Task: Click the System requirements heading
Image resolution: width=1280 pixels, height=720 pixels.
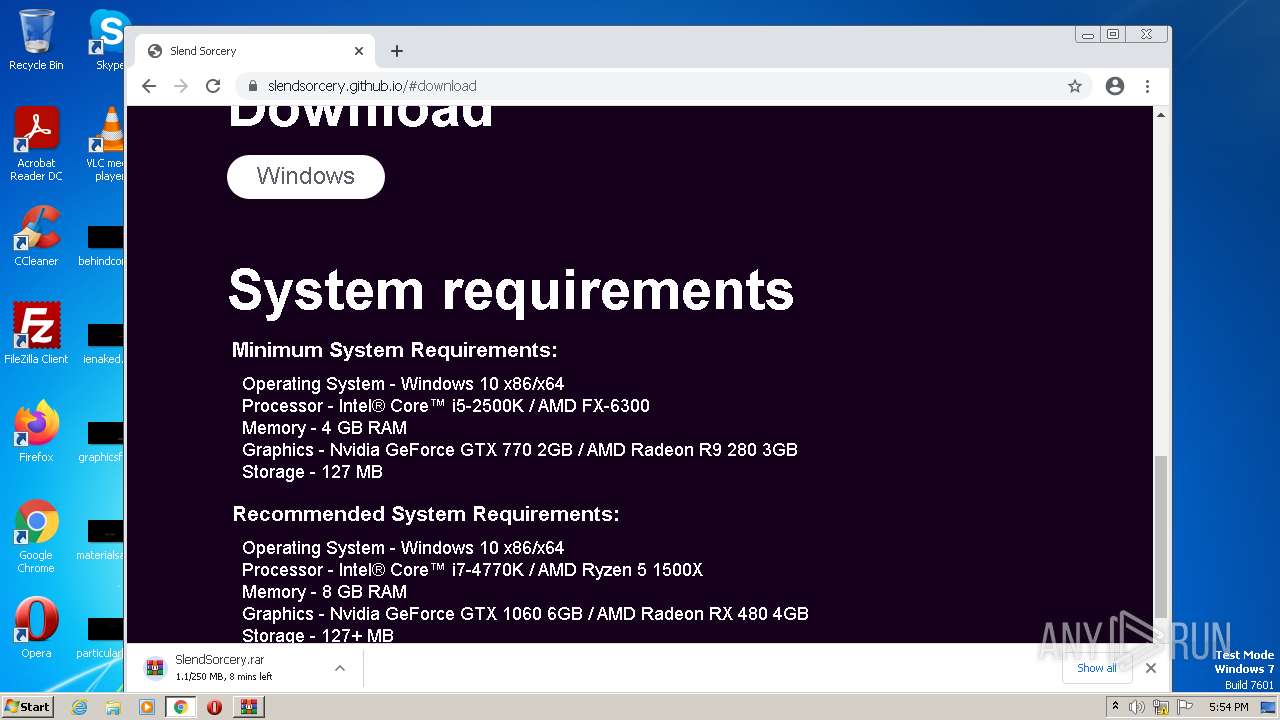Action: (511, 291)
